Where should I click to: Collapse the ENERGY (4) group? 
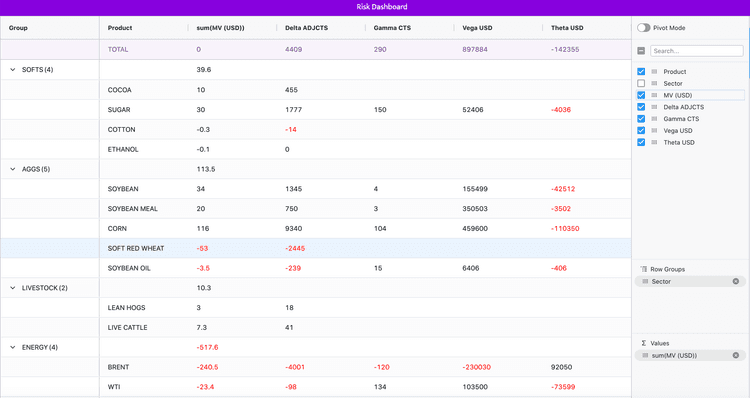click(13, 347)
